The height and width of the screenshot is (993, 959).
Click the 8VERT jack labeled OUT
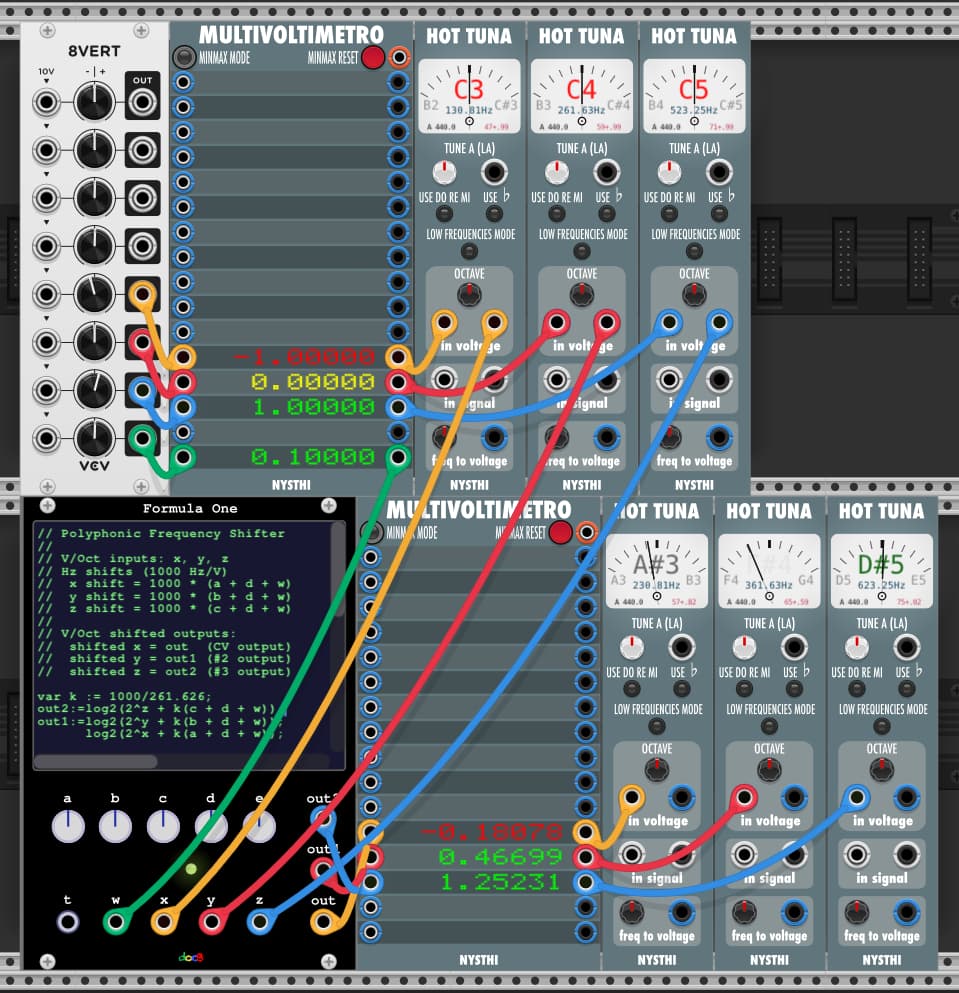[x=143, y=102]
